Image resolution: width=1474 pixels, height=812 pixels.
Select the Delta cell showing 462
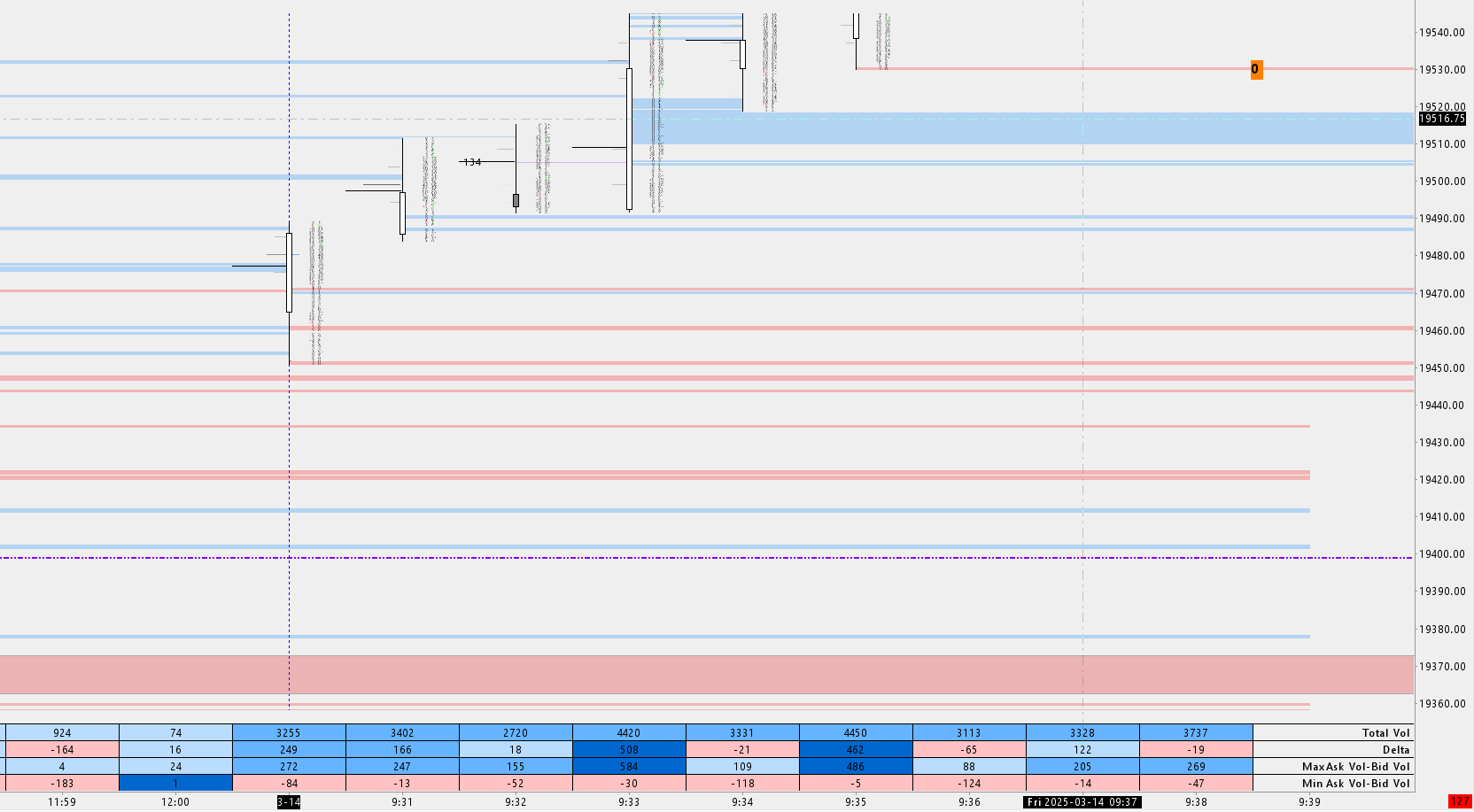click(856, 749)
